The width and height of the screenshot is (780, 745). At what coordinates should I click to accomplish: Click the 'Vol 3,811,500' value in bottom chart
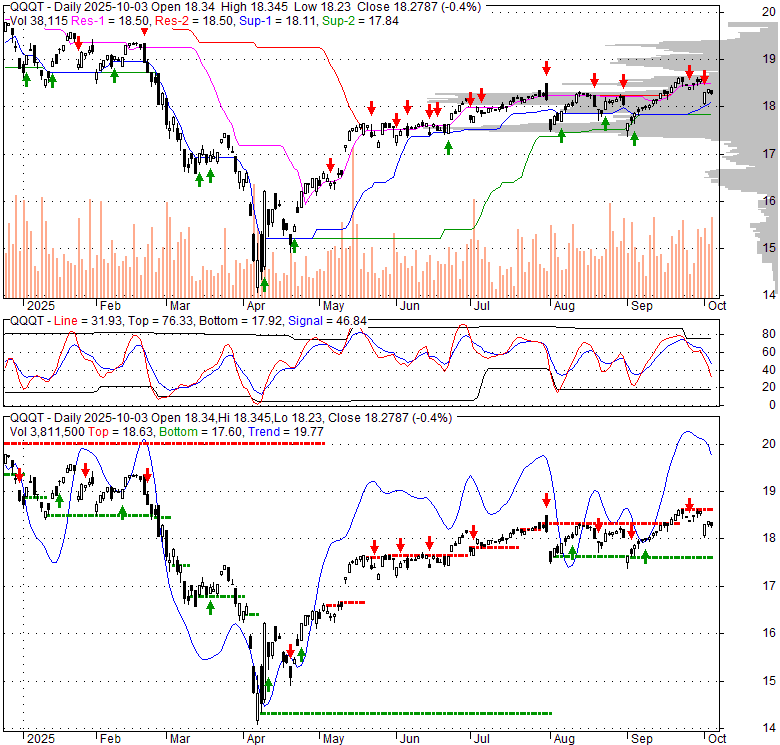[47, 432]
